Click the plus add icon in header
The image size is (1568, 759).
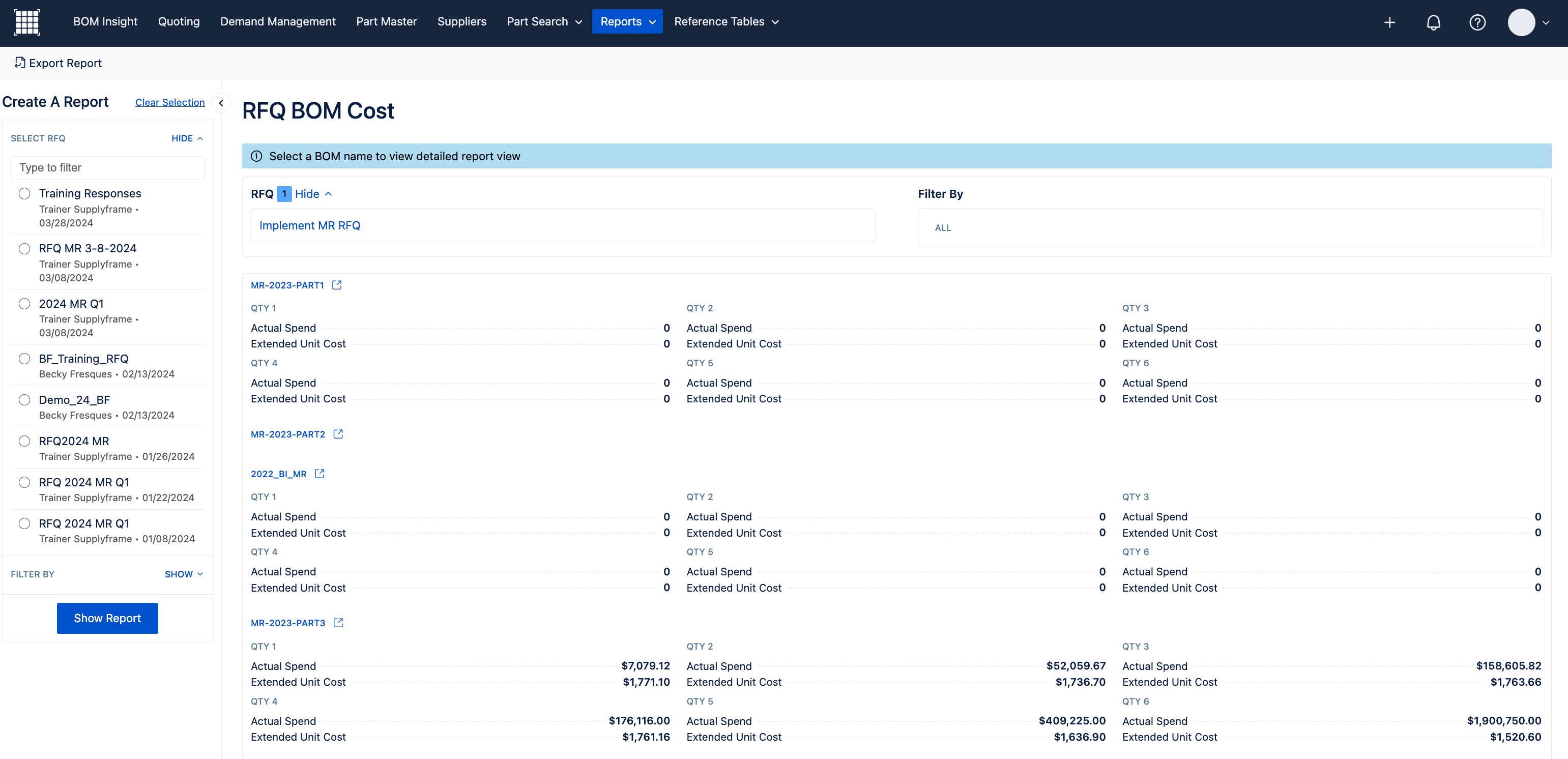tap(1389, 22)
